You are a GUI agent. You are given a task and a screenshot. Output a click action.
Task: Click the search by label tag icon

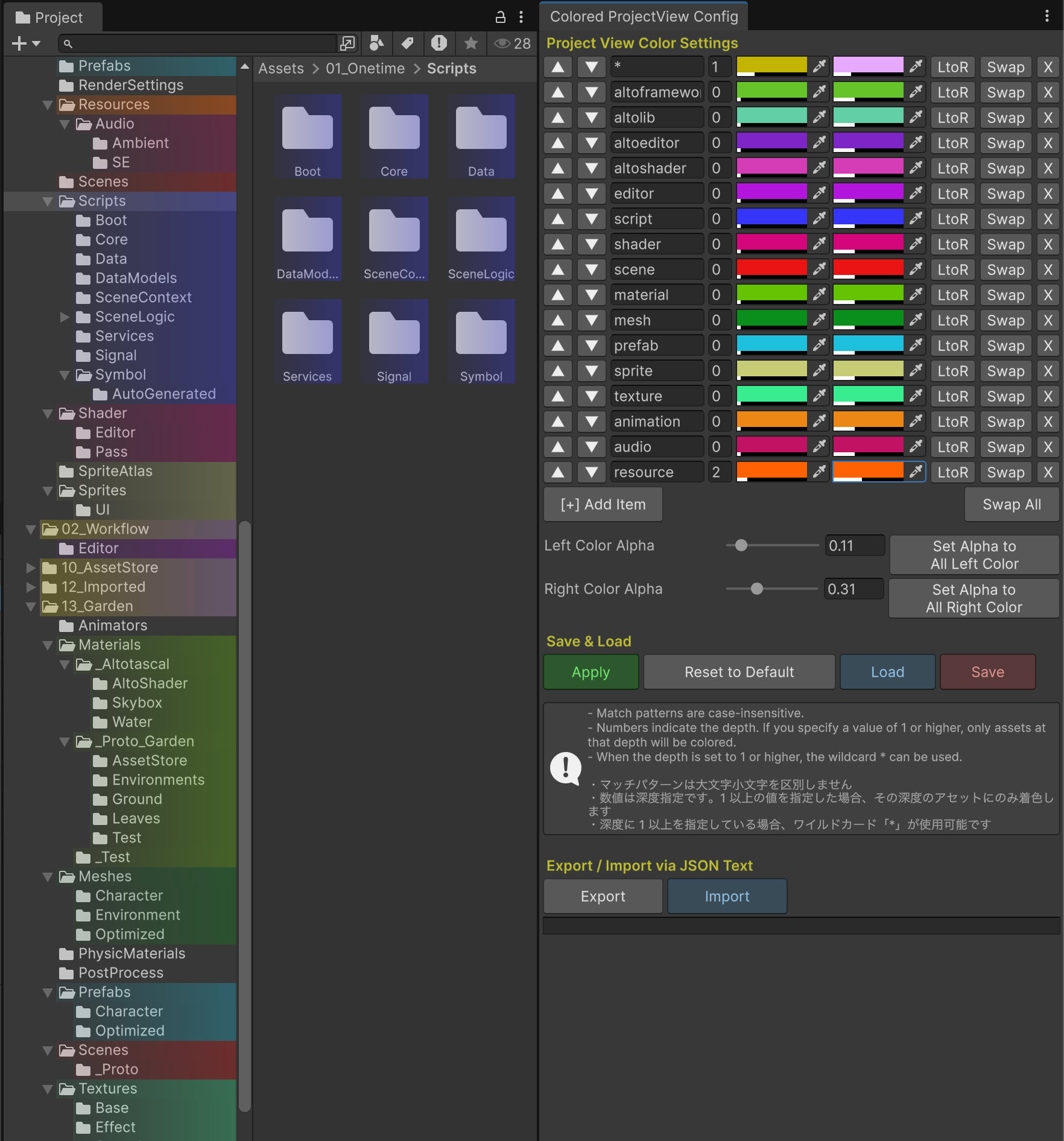[x=408, y=43]
